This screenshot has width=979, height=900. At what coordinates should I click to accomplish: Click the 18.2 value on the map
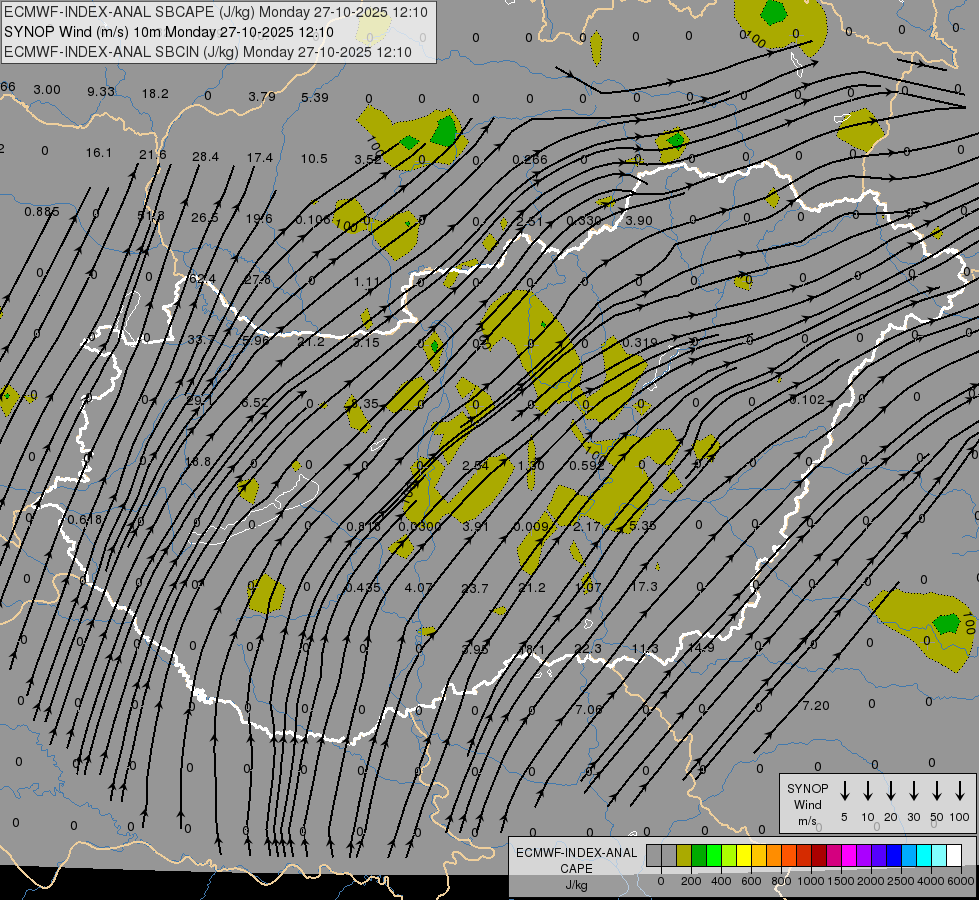coord(155,94)
